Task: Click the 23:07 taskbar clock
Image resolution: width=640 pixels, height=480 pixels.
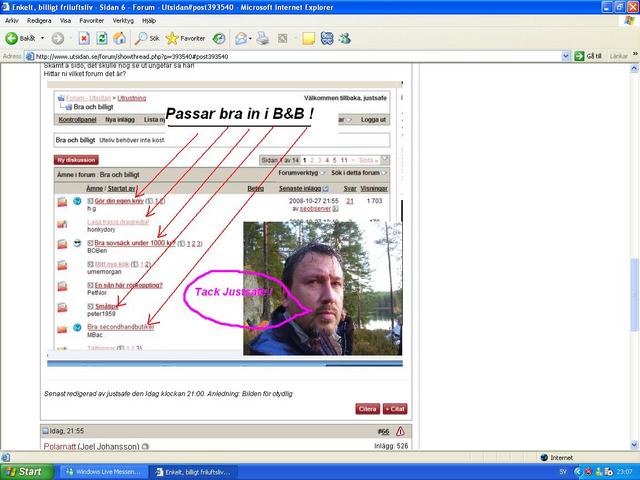Action: (624, 472)
